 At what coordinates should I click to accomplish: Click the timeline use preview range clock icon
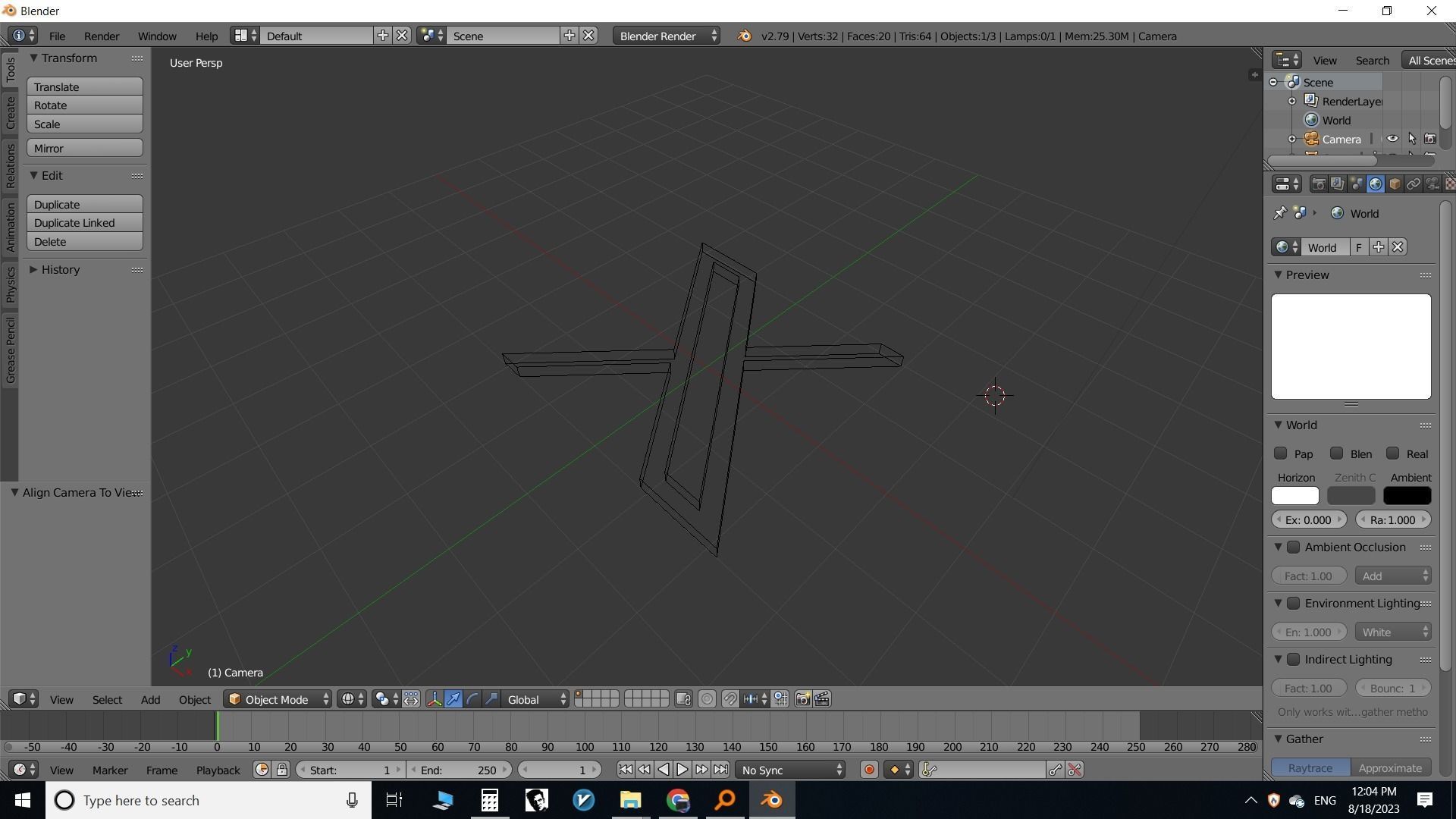point(262,770)
